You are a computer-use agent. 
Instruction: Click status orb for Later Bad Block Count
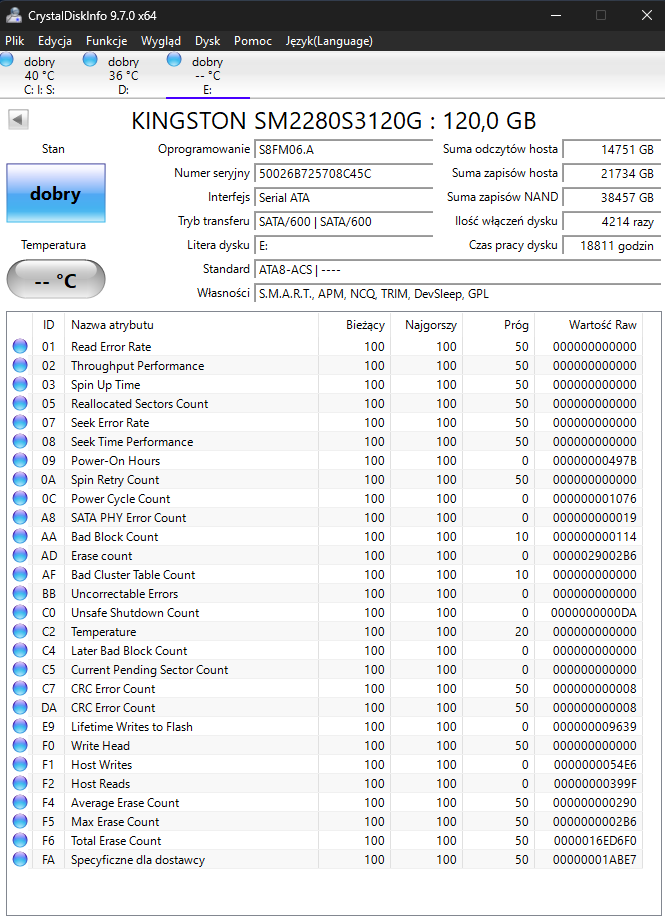tap(20, 650)
